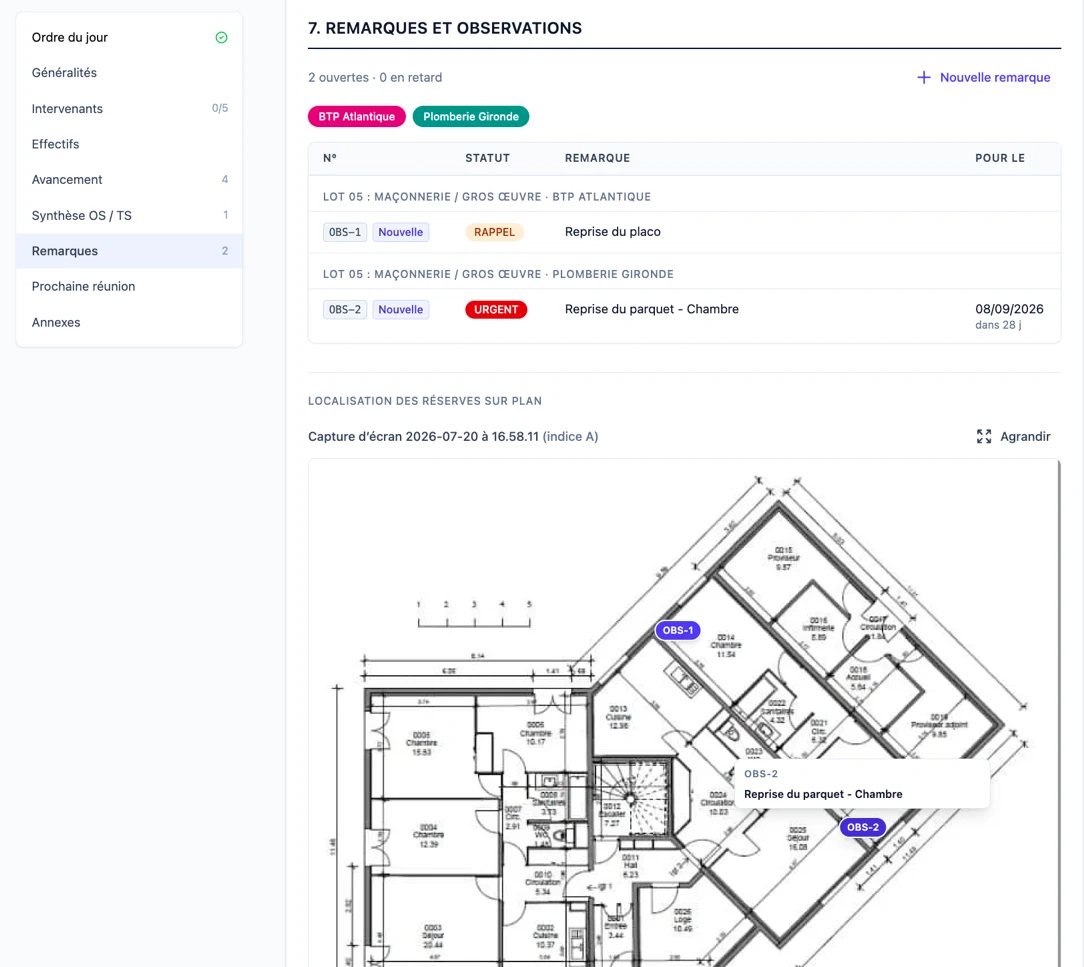Click the '2 ouvertes · 0 en retard' summary
Viewport: 1084px width, 967px height.
[375, 77]
